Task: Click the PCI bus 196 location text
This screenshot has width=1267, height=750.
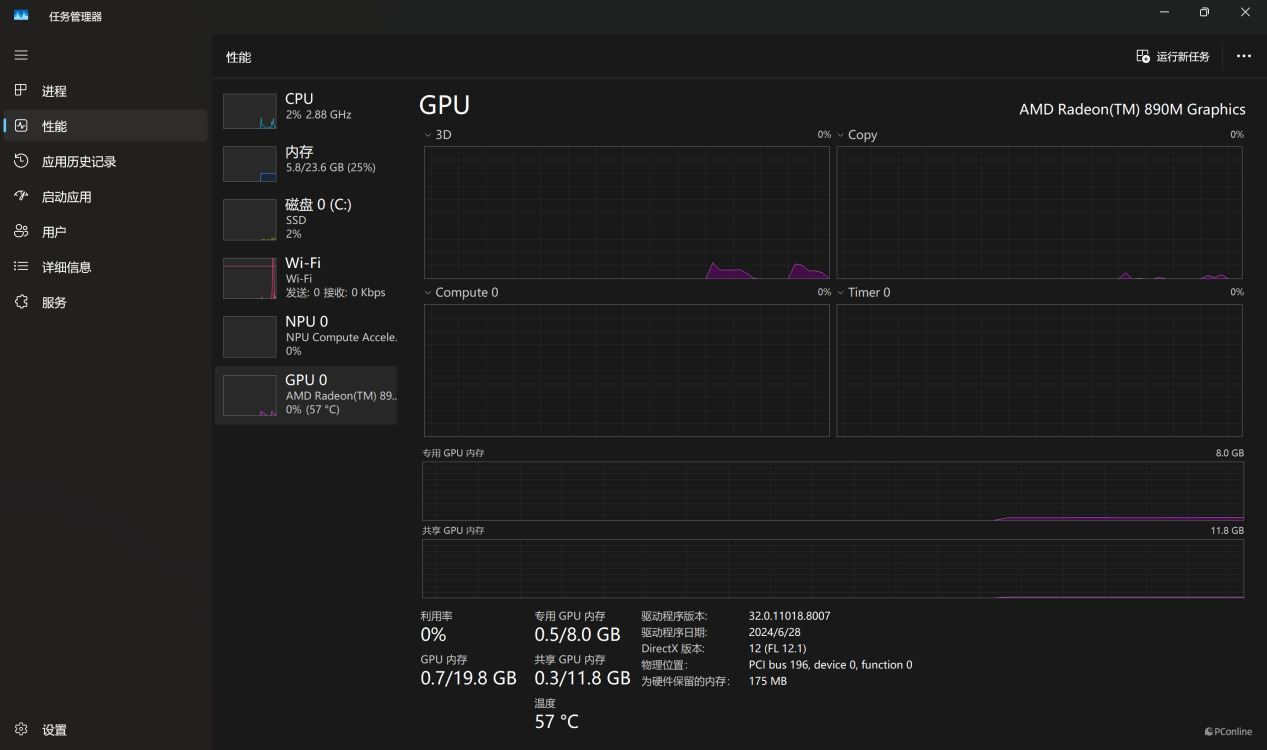Action: [x=830, y=664]
